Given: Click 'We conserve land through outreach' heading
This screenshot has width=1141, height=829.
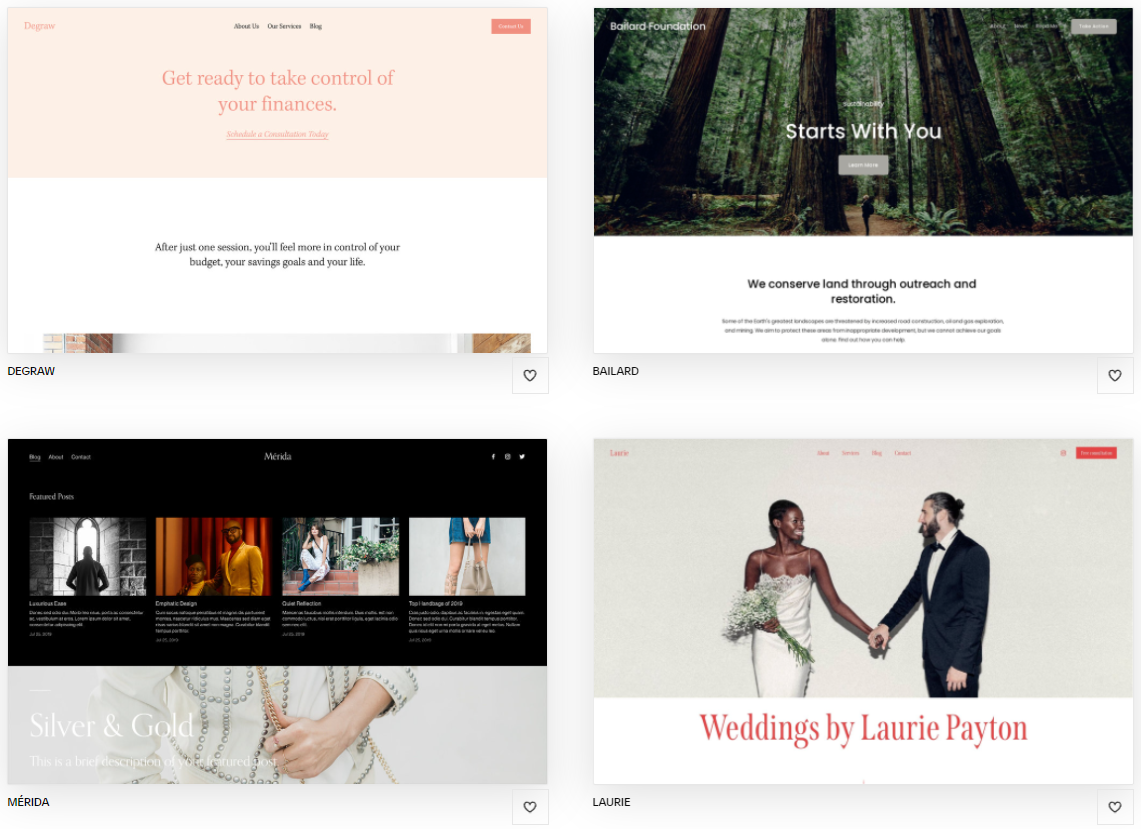Looking at the screenshot, I should [x=862, y=291].
